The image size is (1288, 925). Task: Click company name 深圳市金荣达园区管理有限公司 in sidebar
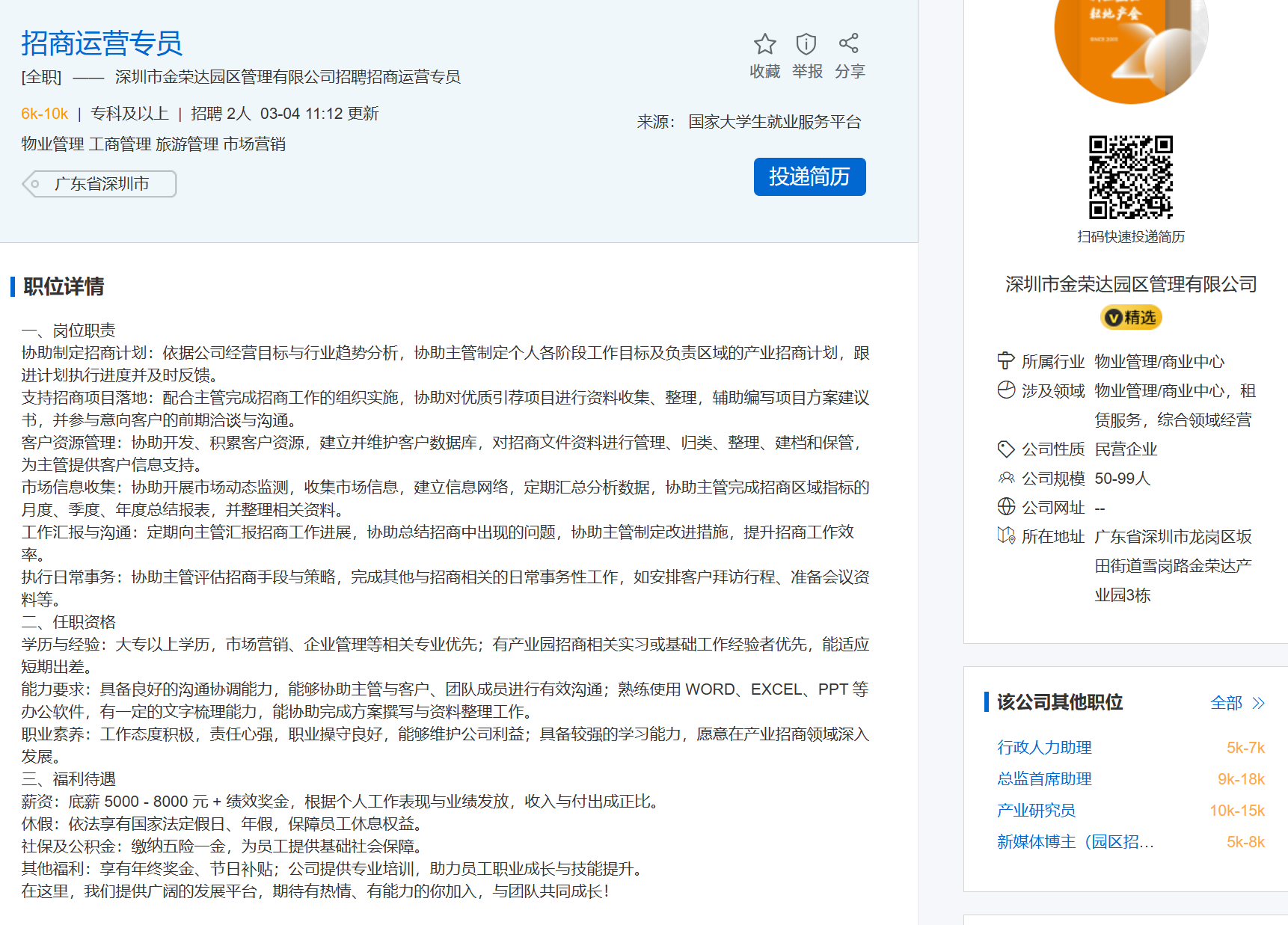(x=1130, y=284)
